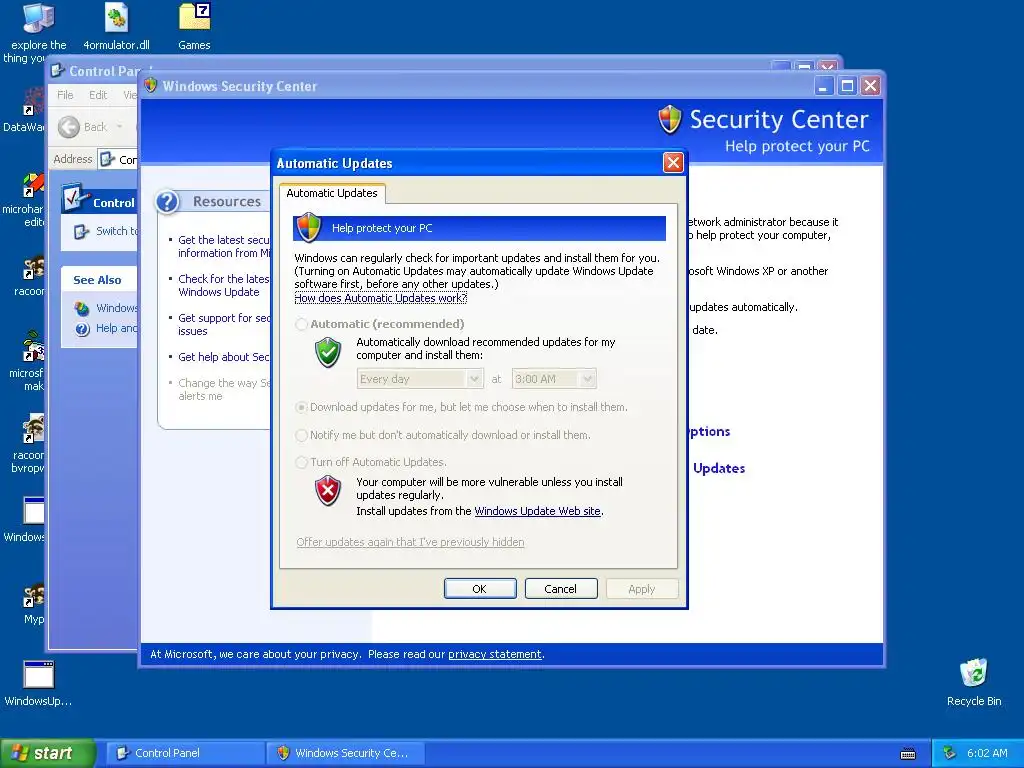
Task: Click the Automatic Updates link in Security Center
Action: click(x=718, y=468)
